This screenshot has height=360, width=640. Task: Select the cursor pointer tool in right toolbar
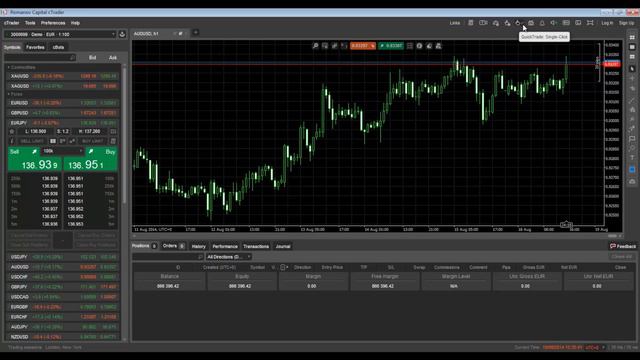[632, 68]
